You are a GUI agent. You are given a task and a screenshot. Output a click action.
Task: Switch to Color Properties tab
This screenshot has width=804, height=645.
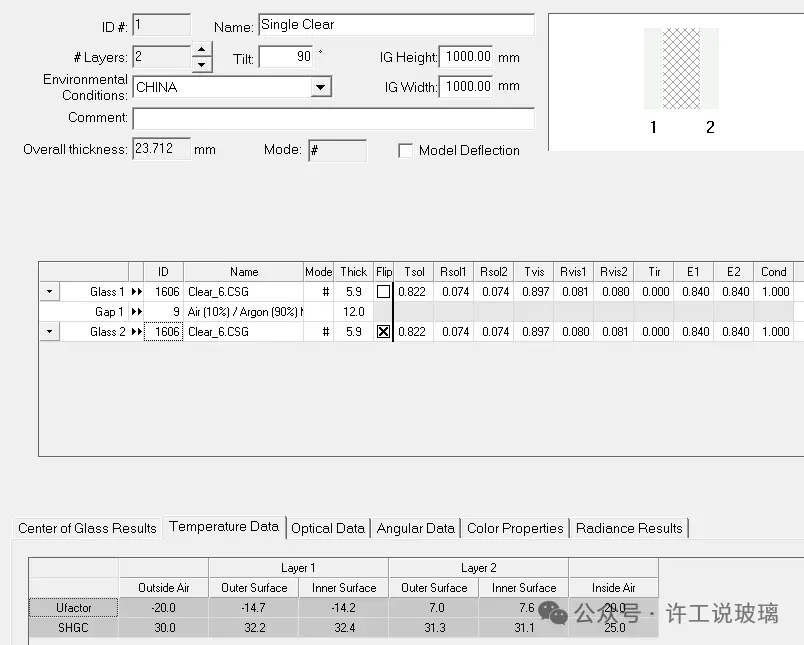pyautogui.click(x=515, y=528)
